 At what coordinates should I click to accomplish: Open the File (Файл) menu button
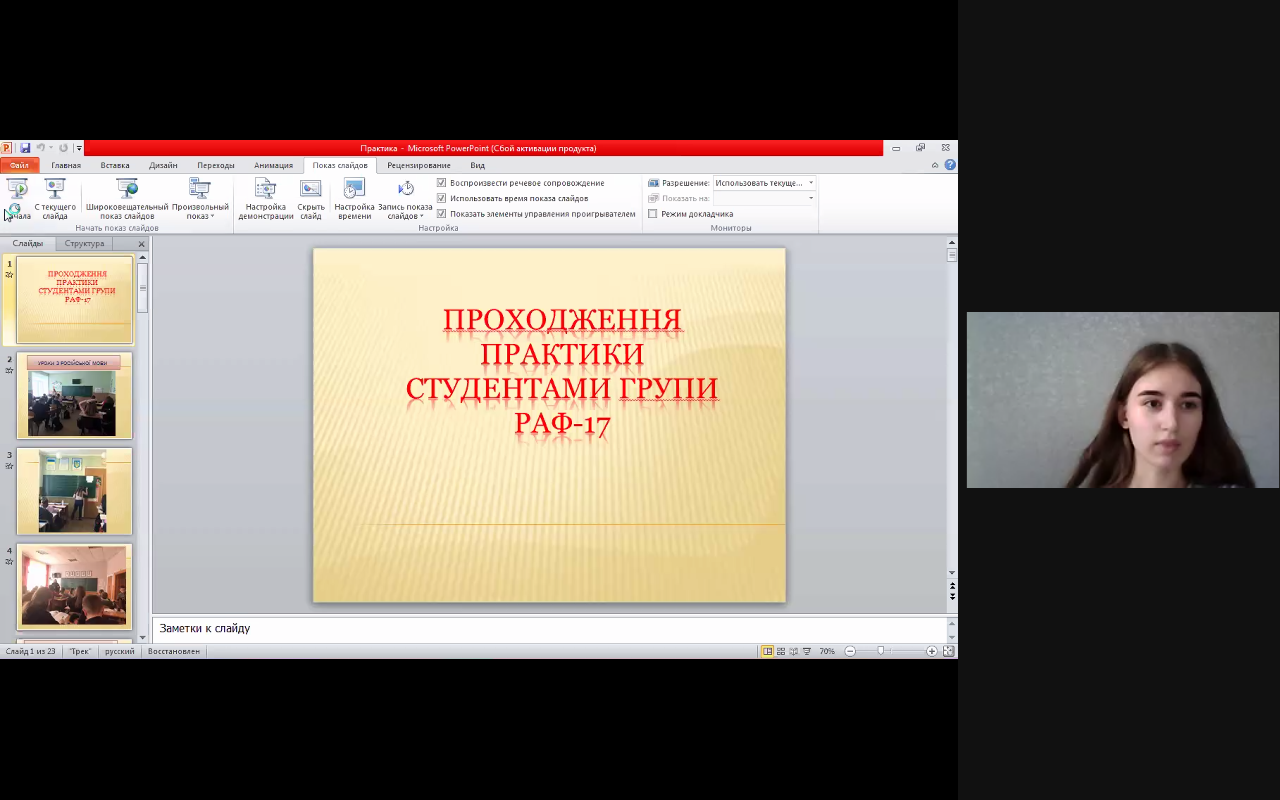click(x=19, y=165)
